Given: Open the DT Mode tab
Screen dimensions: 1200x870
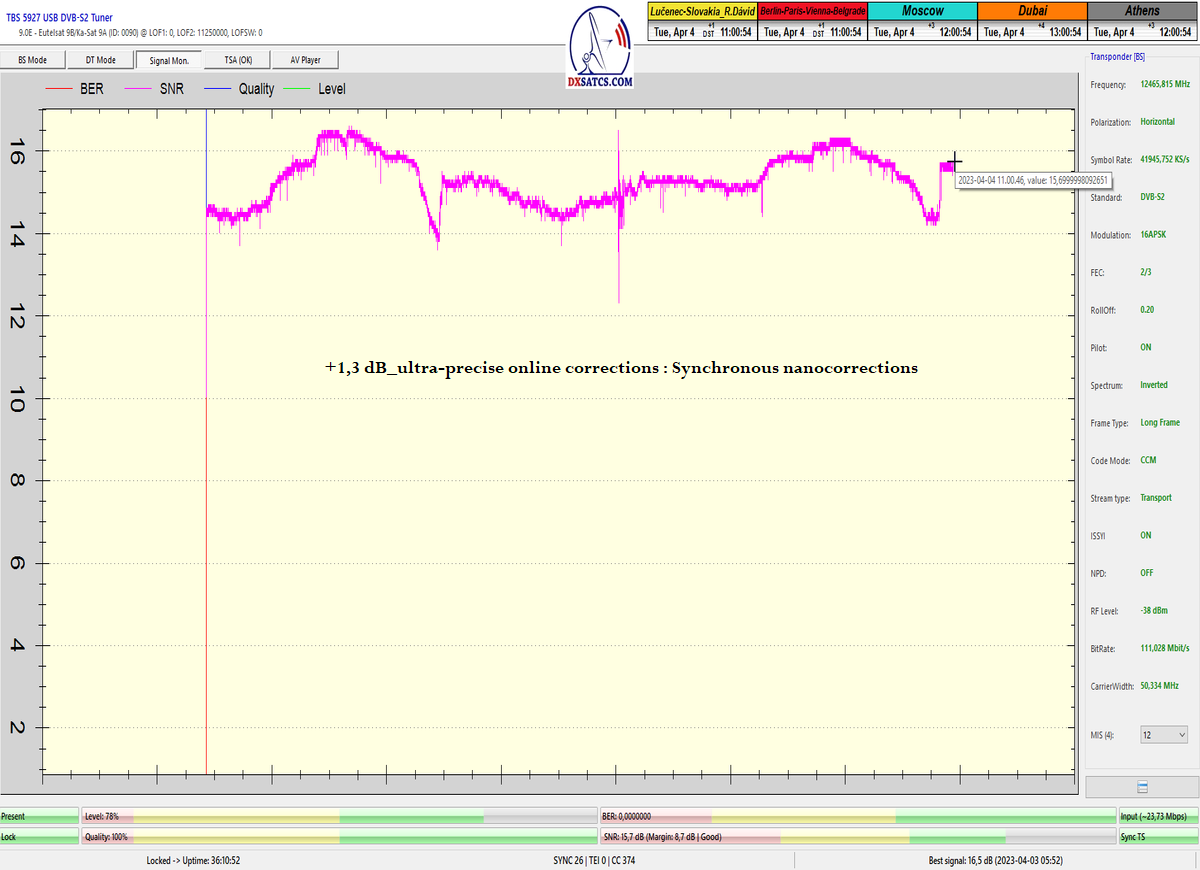Looking at the screenshot, I should [100, 60].
